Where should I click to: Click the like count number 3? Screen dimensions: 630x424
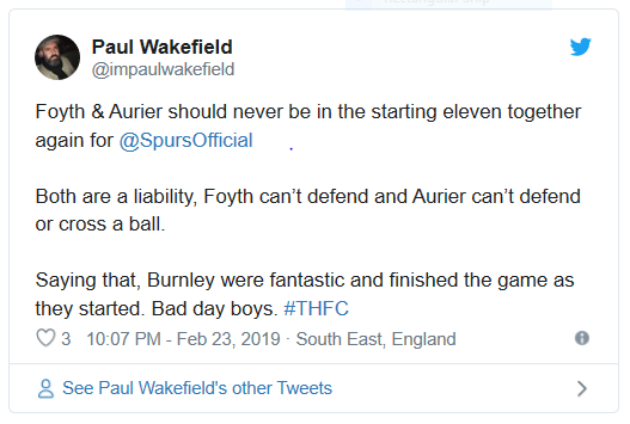66,339
